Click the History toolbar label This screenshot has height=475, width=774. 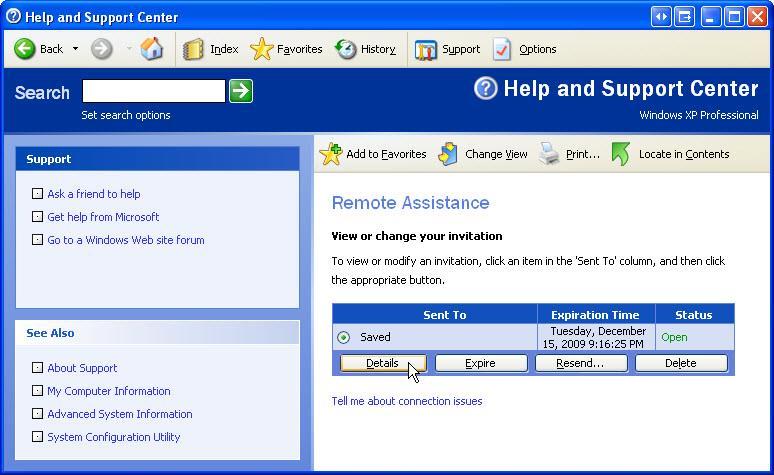[378, 49]
